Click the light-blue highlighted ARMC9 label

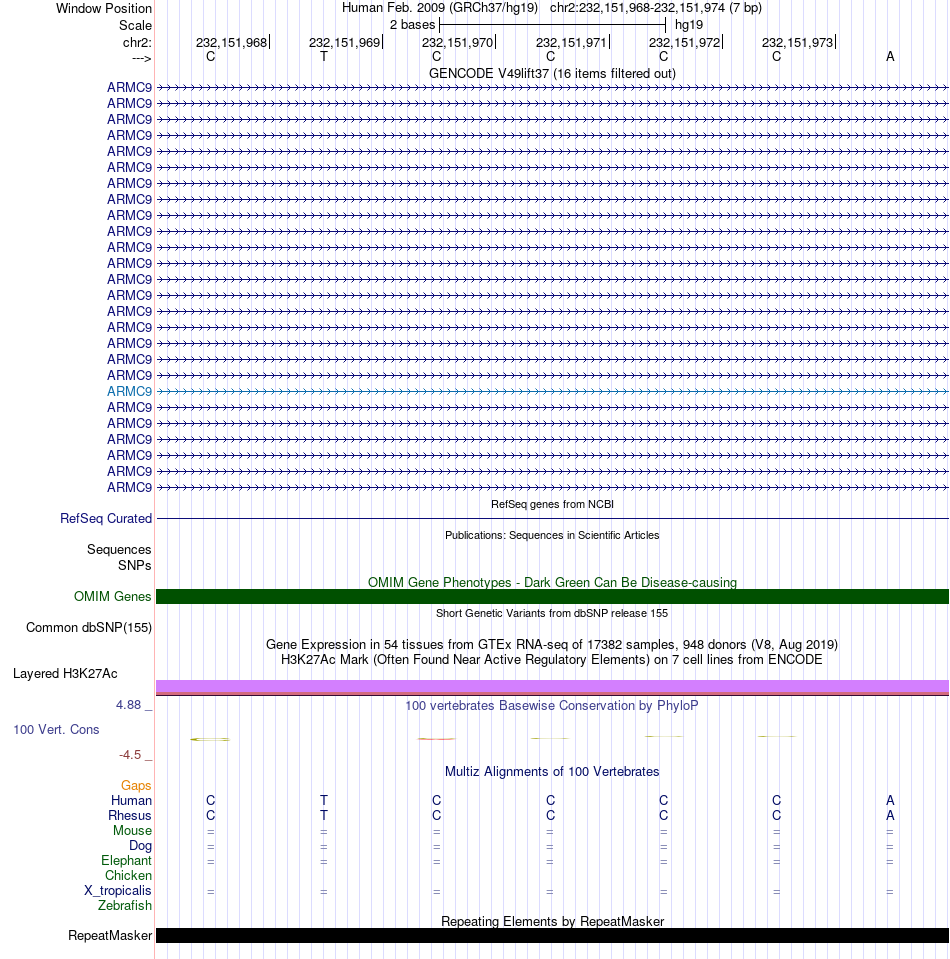(129, 391)
